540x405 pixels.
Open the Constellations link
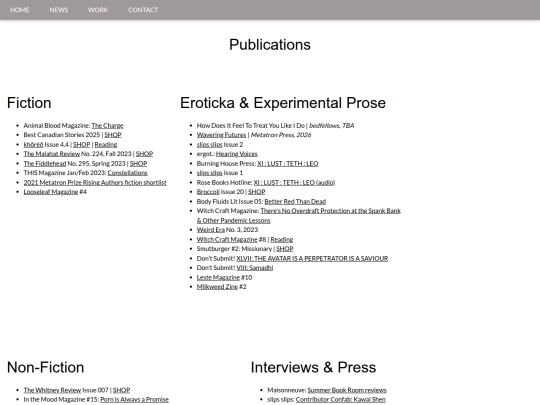(x=127, y=173)
